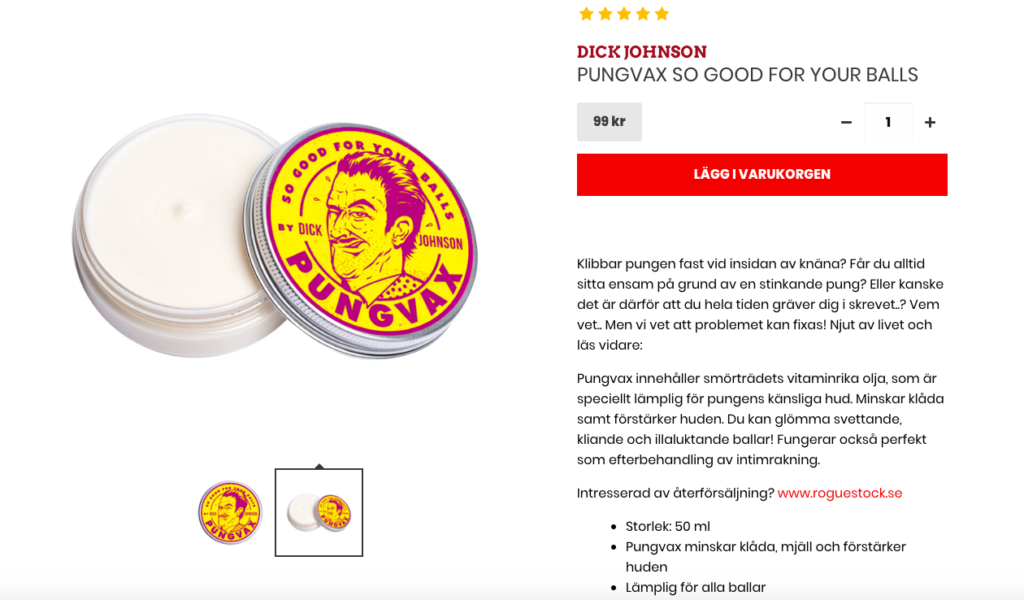This screenshot has height=600, width=1024.
Task: Click the plus quantity icon
Action: [930, 122]
